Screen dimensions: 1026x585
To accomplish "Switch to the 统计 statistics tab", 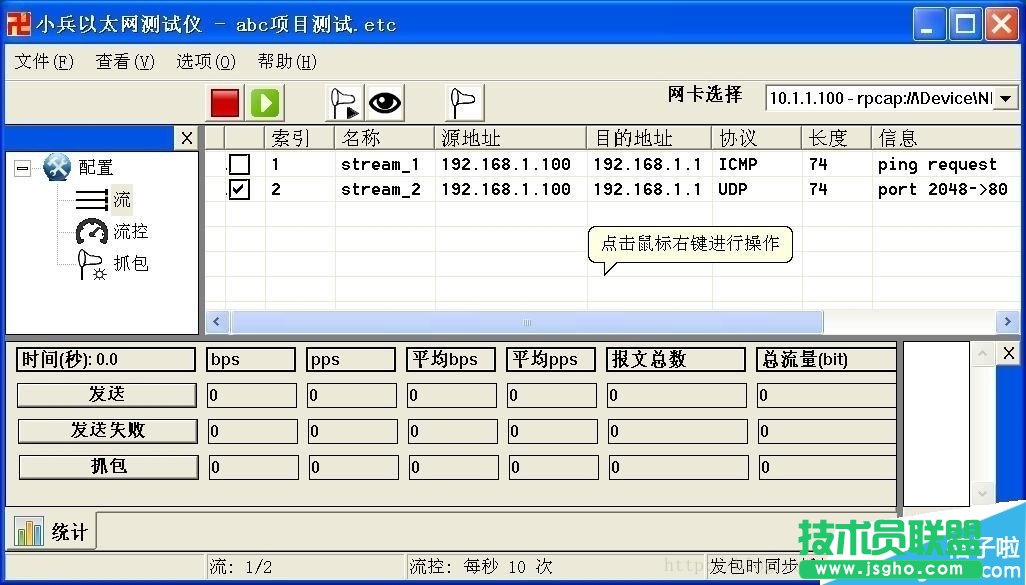I will click(51, 532).
